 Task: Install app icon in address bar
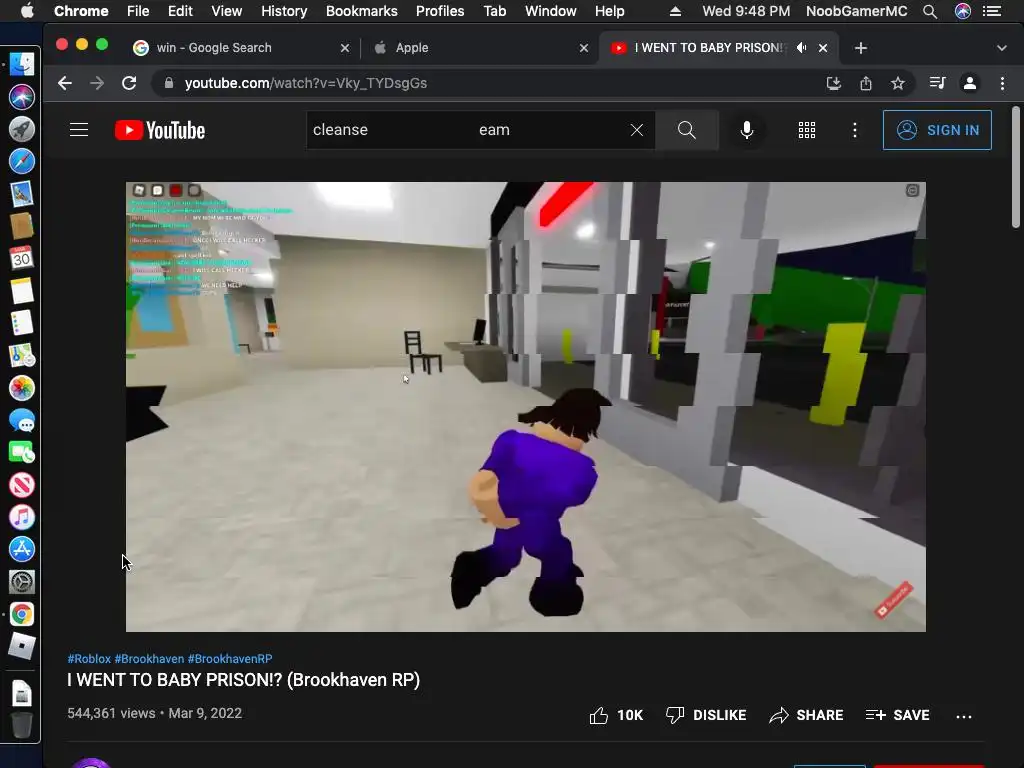click(x=833, y=83)
